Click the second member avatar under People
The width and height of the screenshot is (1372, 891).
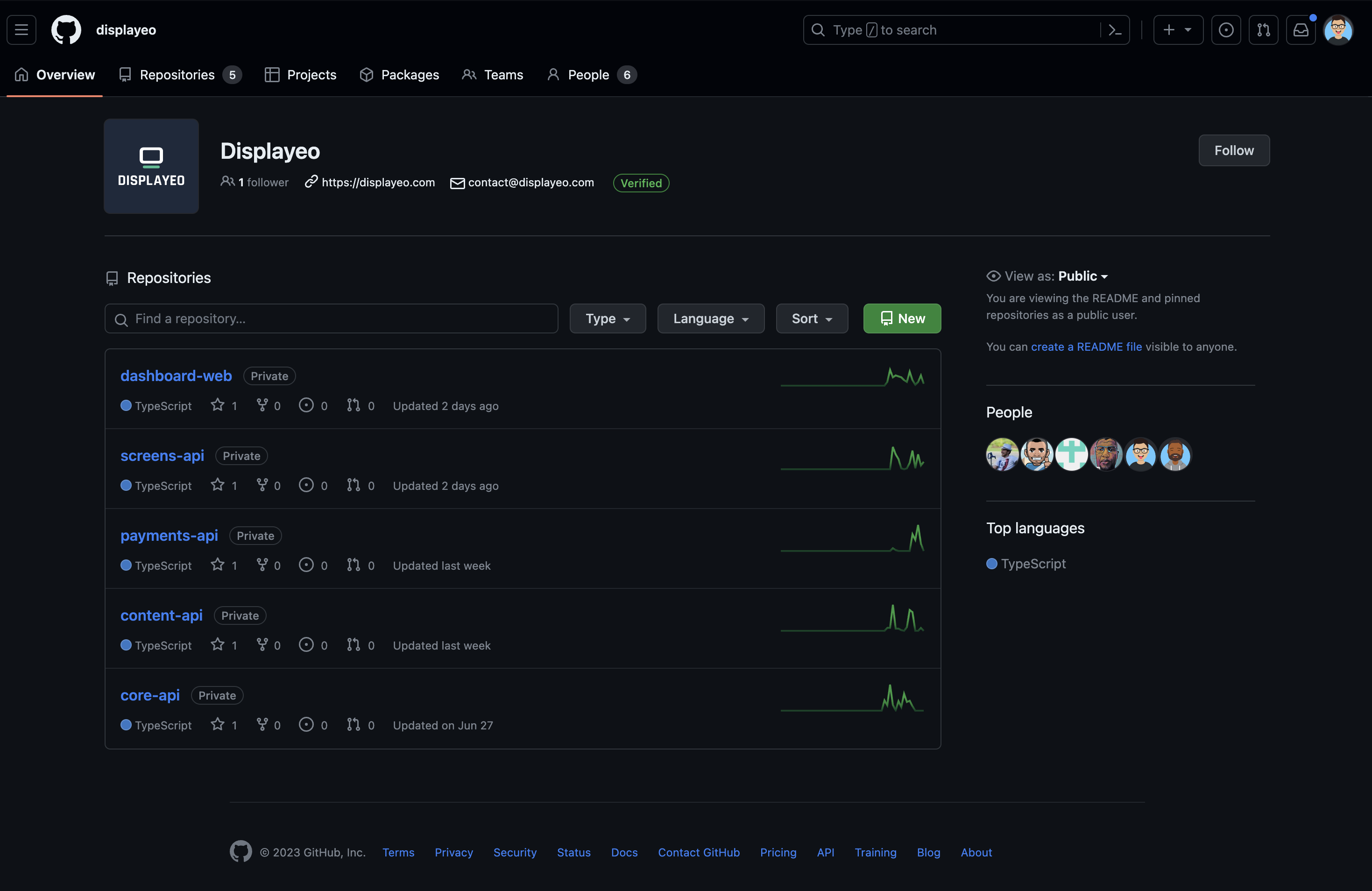pos(1037,454)
